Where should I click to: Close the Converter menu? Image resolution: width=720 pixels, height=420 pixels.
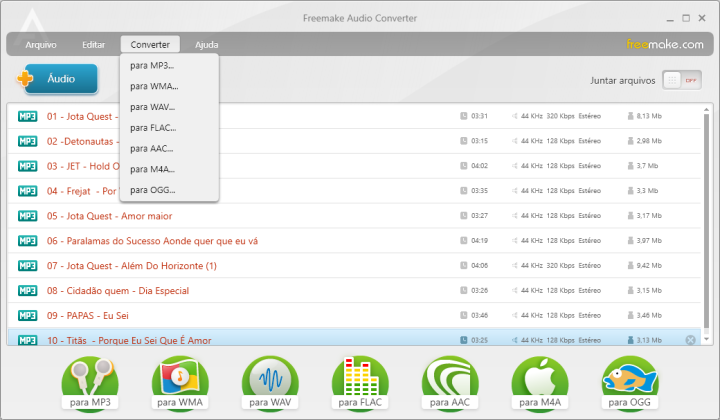click(x=150, y=45)
